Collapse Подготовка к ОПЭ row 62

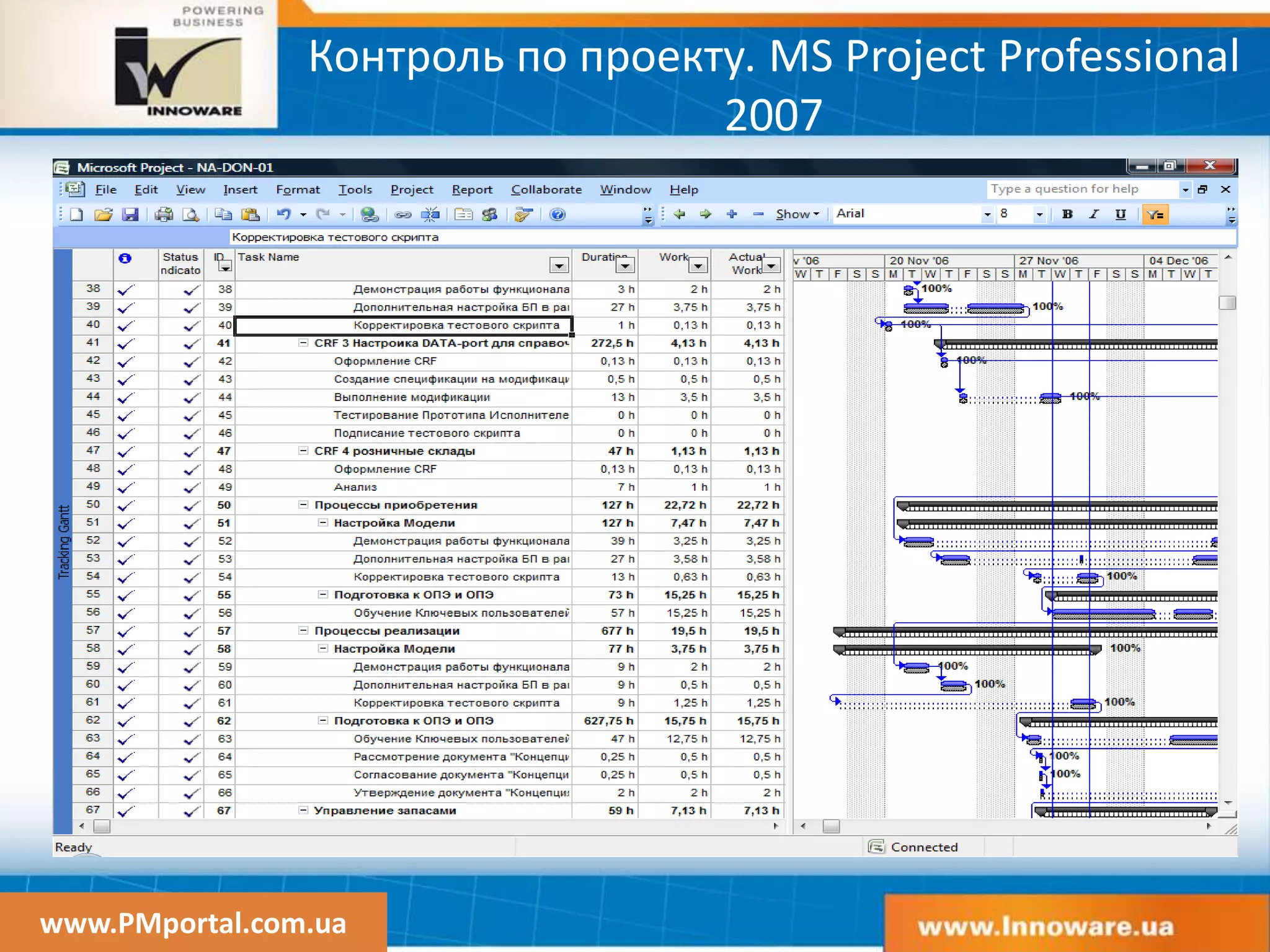[x=323, y=720]
